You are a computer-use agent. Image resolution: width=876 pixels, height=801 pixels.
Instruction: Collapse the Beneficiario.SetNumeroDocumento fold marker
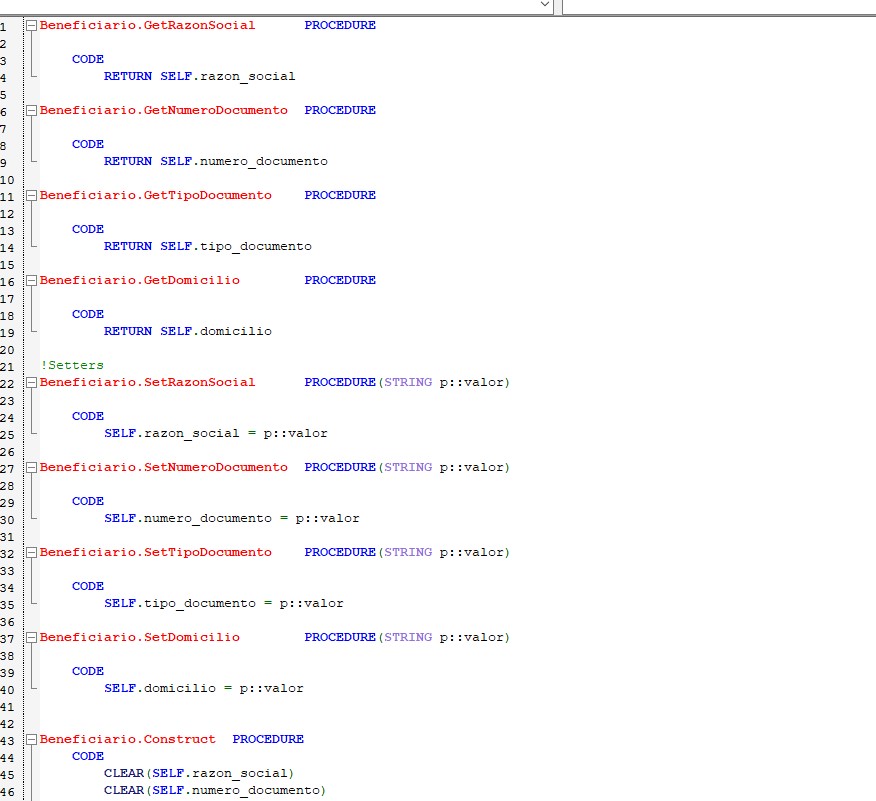tap(31, 467)
